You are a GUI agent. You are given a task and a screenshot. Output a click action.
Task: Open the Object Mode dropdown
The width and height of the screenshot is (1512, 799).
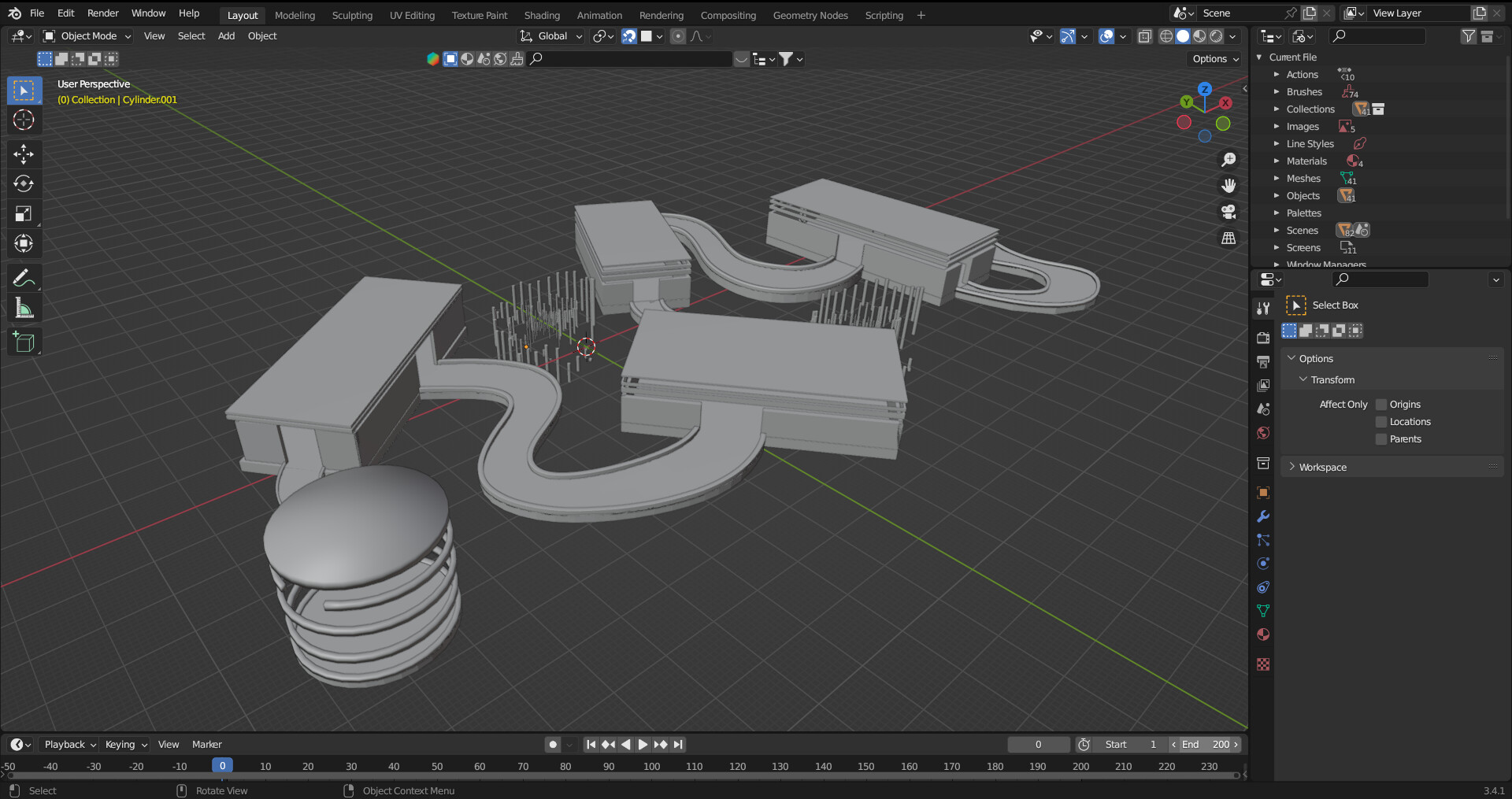pyautogui.click(x=87, y=36)
